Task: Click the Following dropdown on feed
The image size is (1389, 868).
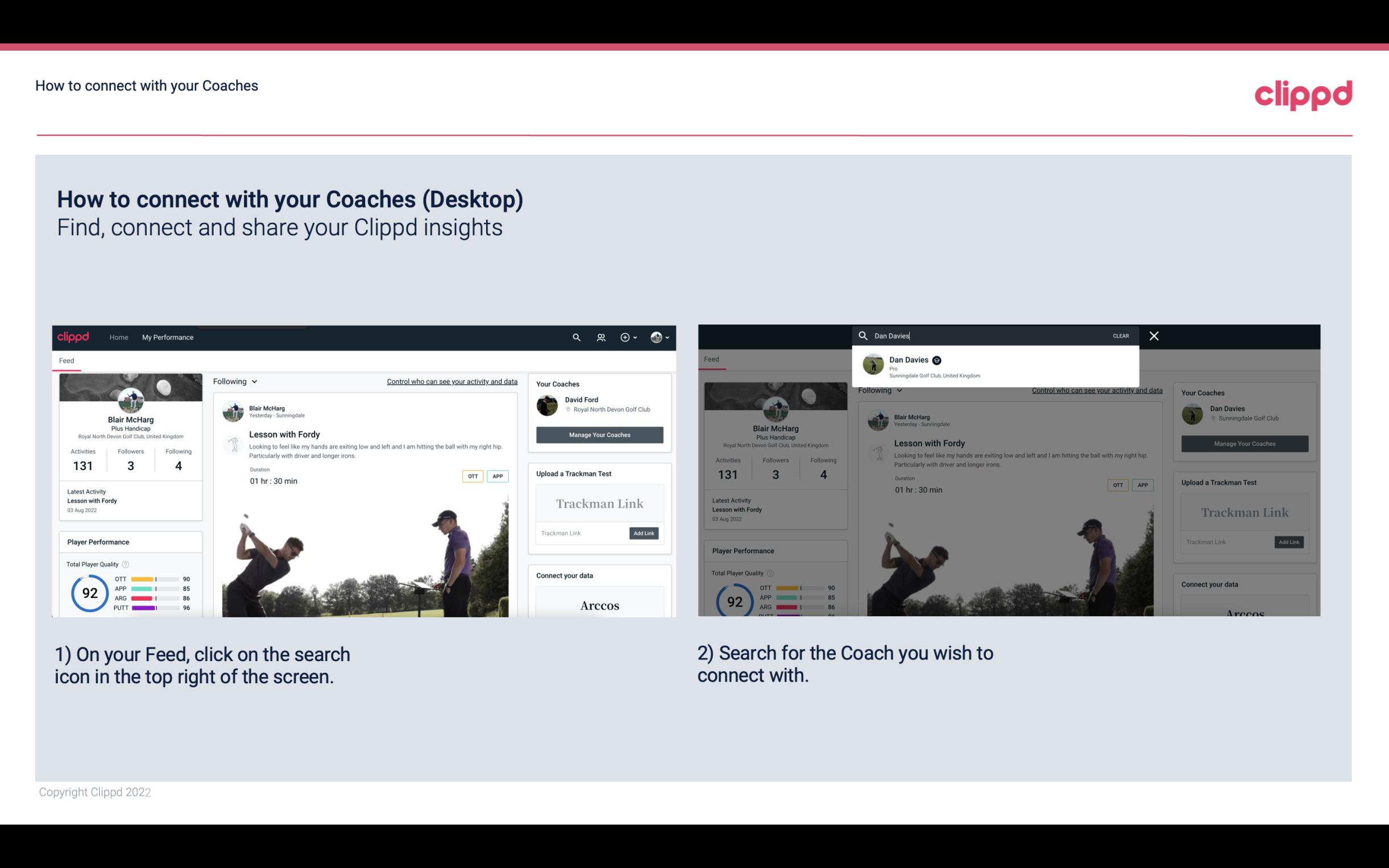Action: [x=237, y=381]
